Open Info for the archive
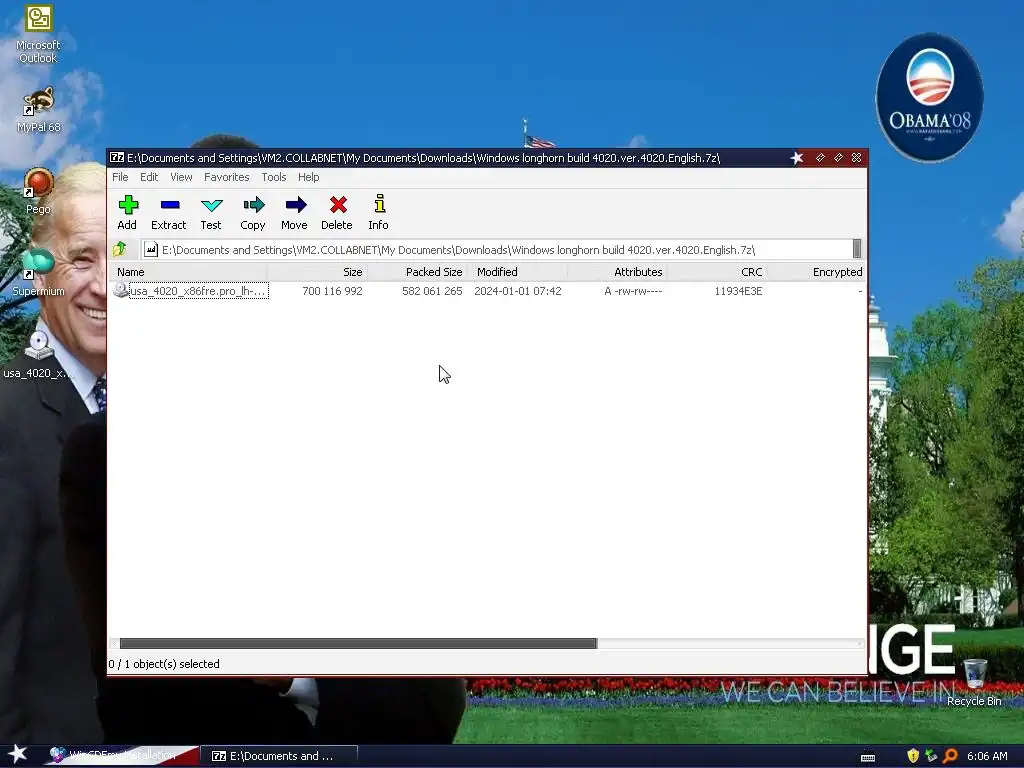Screen dimensions: 1024x768 pos(379,212)
